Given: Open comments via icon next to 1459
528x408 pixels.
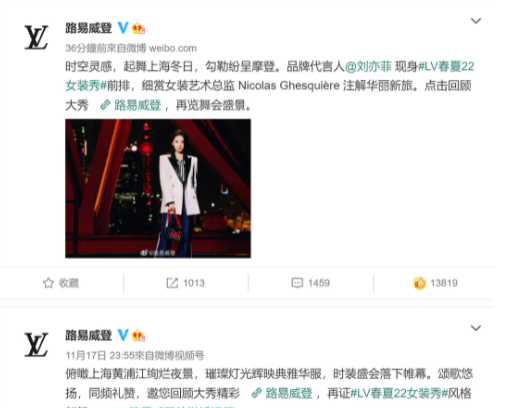Looking at the screenshot, I should (297, 283).
